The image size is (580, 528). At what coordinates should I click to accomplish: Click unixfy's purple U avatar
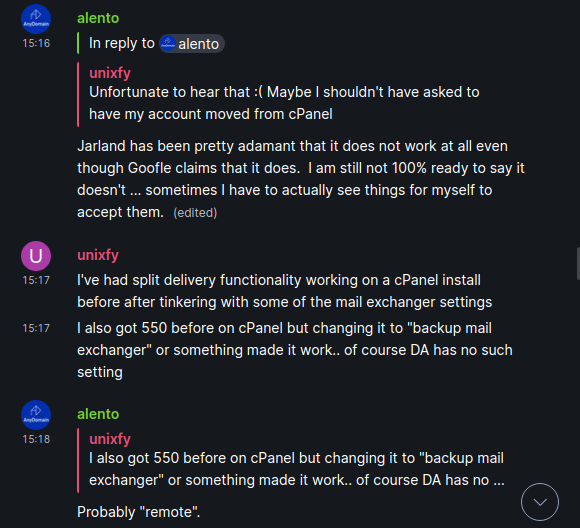point(36,256)
